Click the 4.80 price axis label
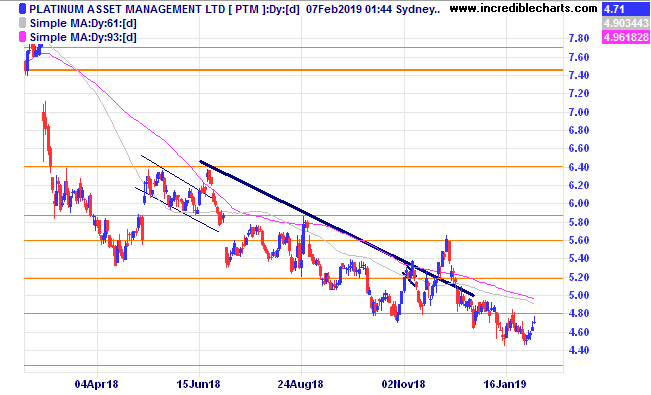651x395 pixels. (579, 314)
